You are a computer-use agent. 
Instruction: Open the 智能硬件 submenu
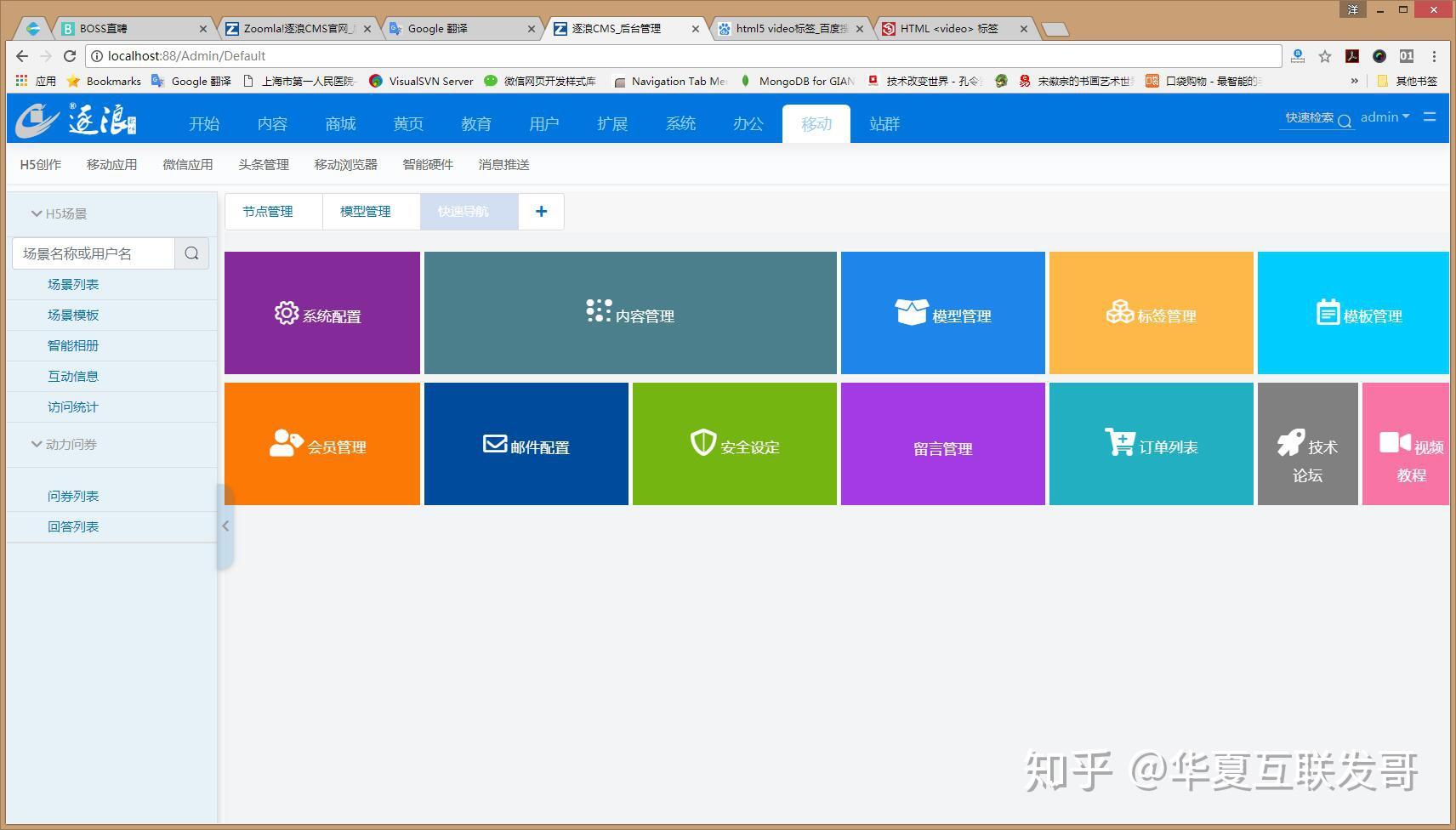pyautogui.click(x=428, y=165)
